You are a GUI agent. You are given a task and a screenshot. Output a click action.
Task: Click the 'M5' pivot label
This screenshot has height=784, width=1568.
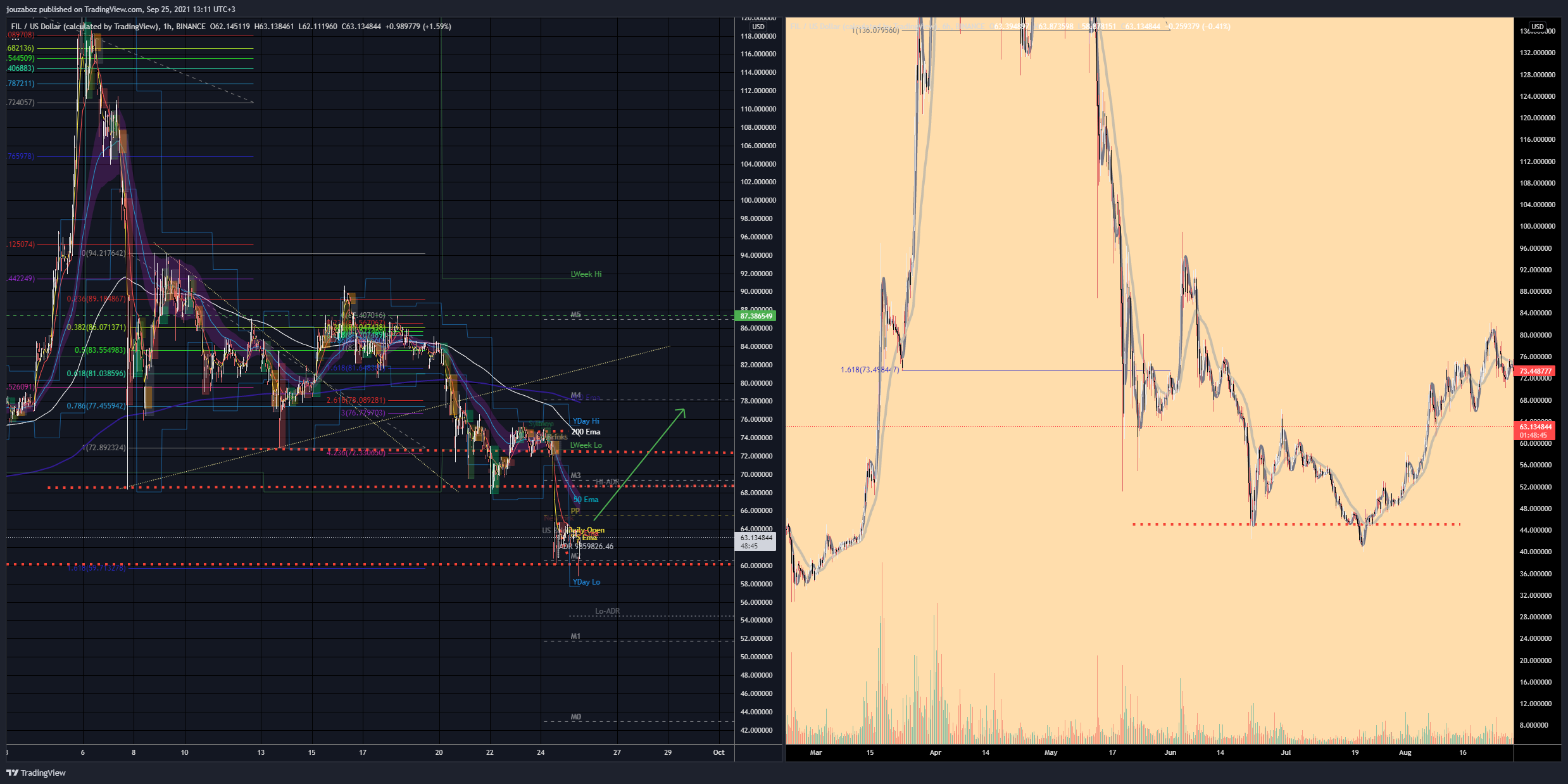575,315
